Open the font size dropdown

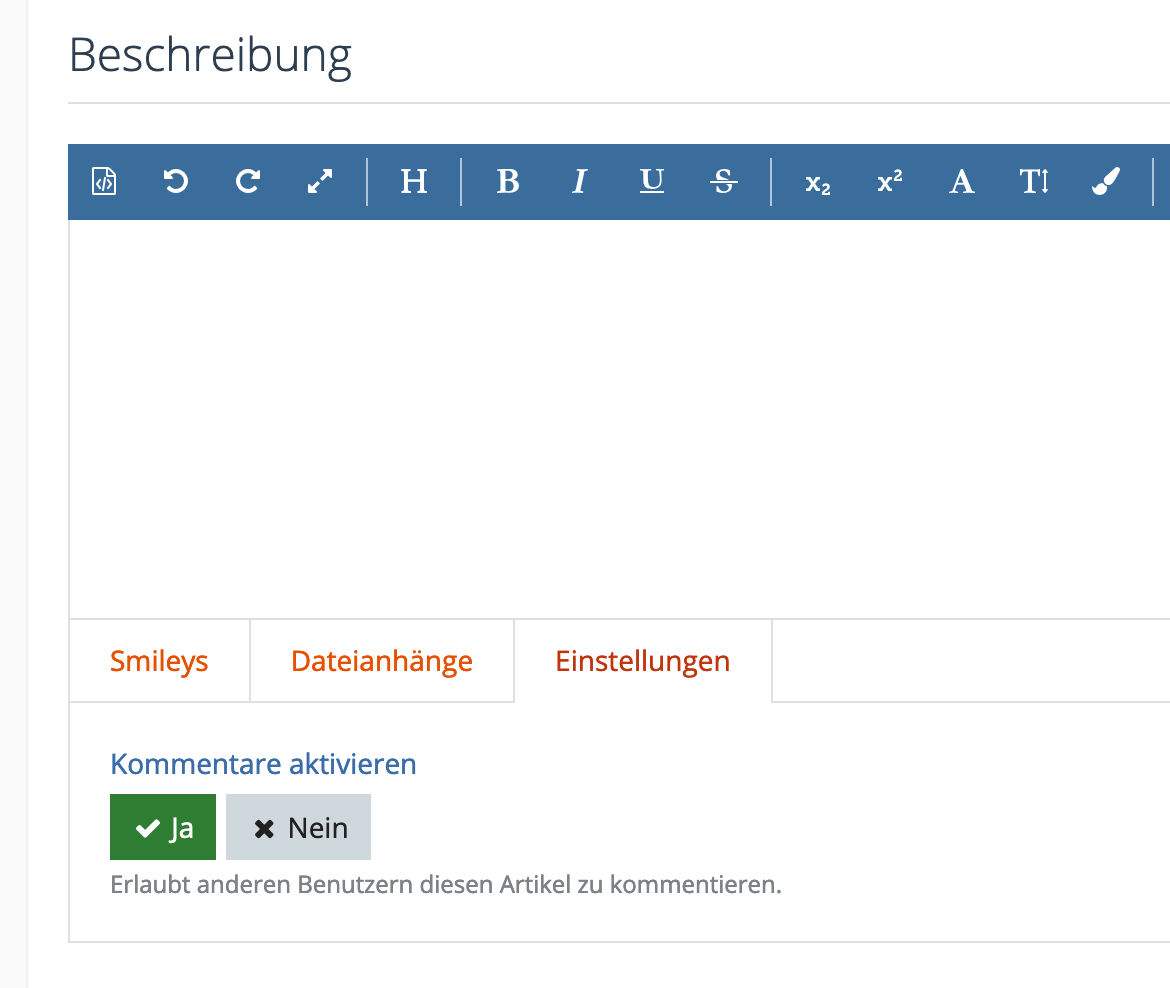1034,182
